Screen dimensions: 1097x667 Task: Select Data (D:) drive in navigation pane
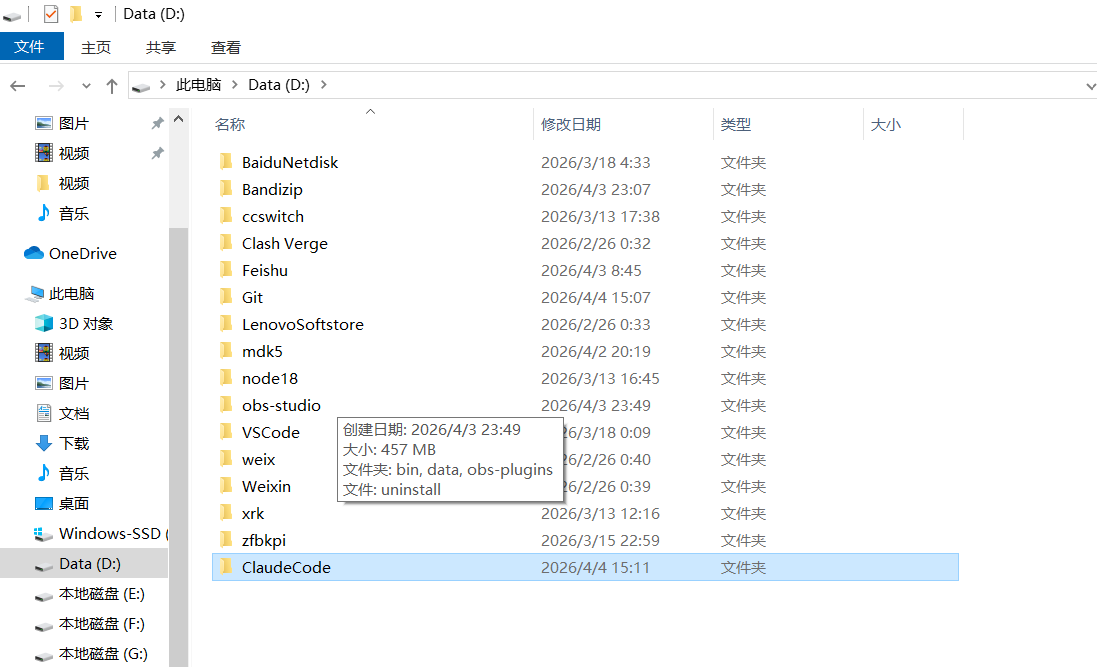pos(90,563)
